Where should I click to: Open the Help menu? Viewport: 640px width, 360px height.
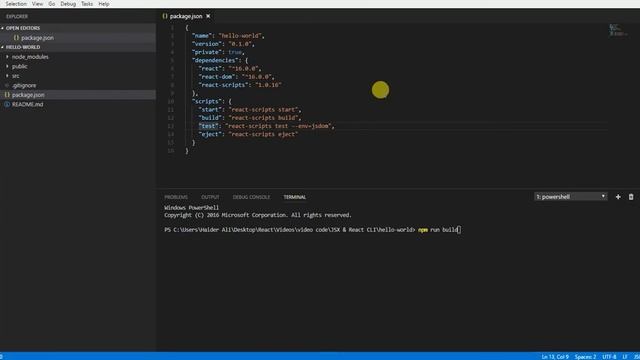(x=104, y=4)
